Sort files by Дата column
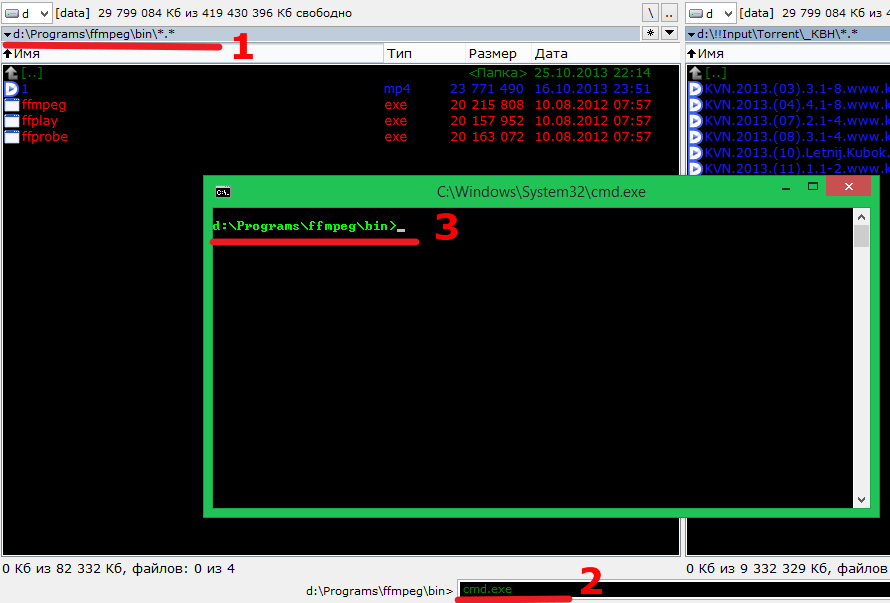This screenshot has width=890, height=603. 551,53
